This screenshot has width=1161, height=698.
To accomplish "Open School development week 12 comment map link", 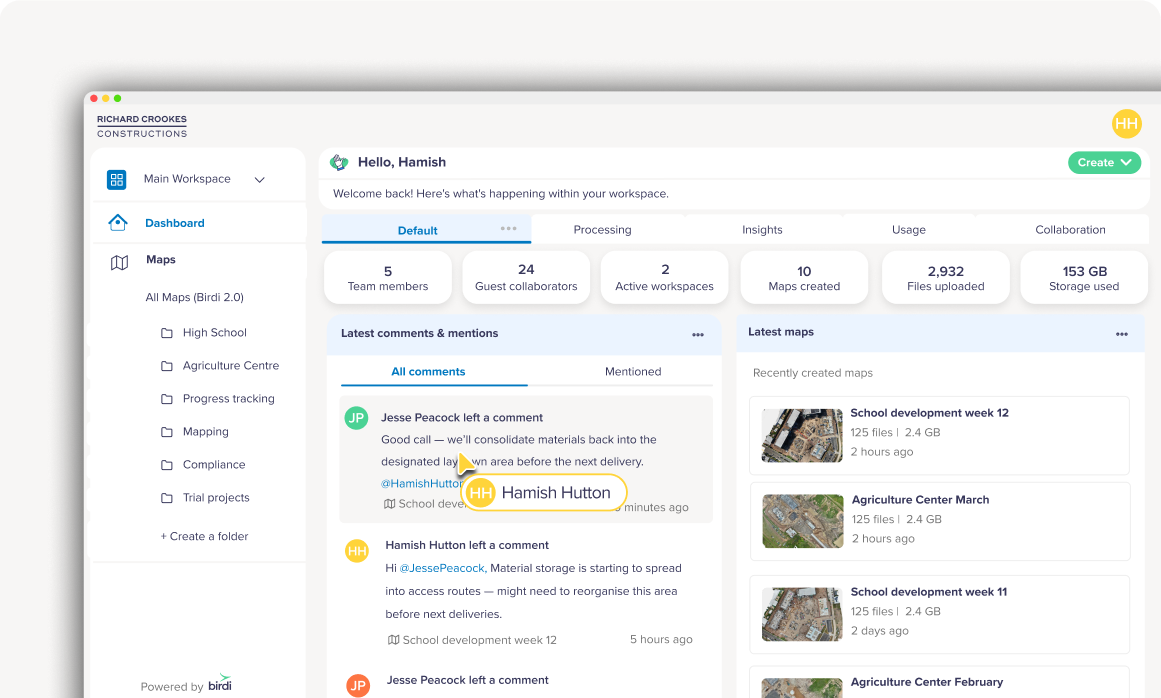I will pyautogui.click(x=472, y=640).
